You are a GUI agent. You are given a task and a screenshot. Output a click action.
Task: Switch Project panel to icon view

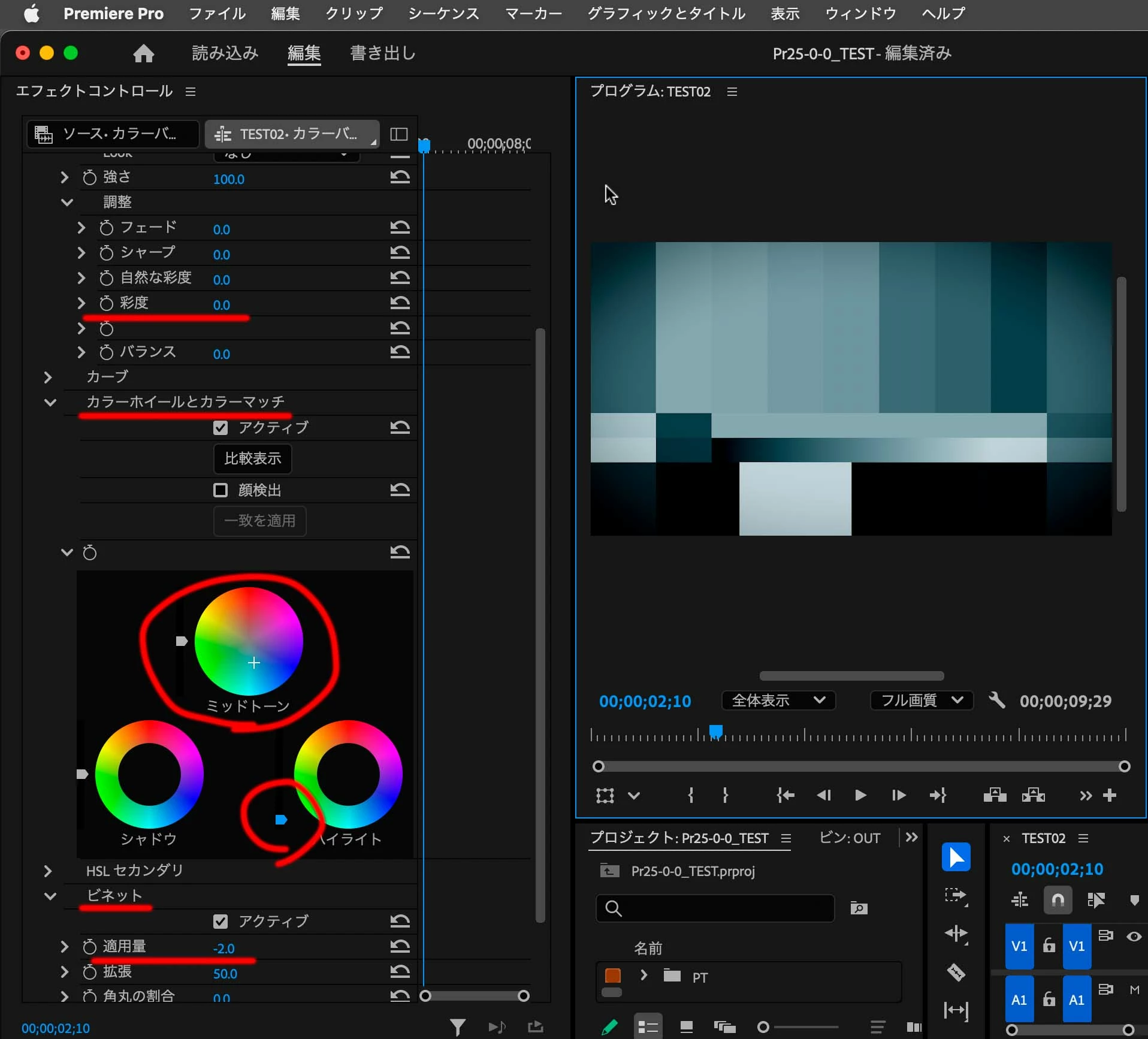(x=687, y=1027)
